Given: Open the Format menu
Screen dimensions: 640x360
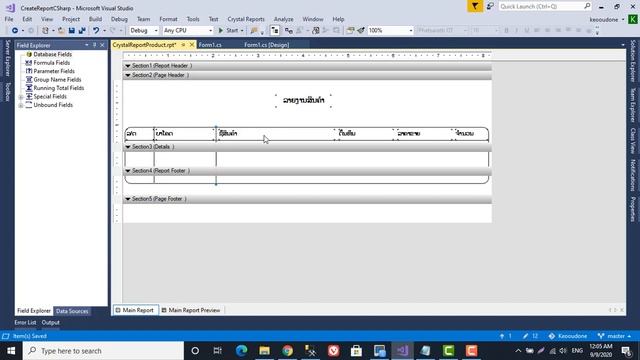Looking at the screenshot, I should tap(168, 19).
